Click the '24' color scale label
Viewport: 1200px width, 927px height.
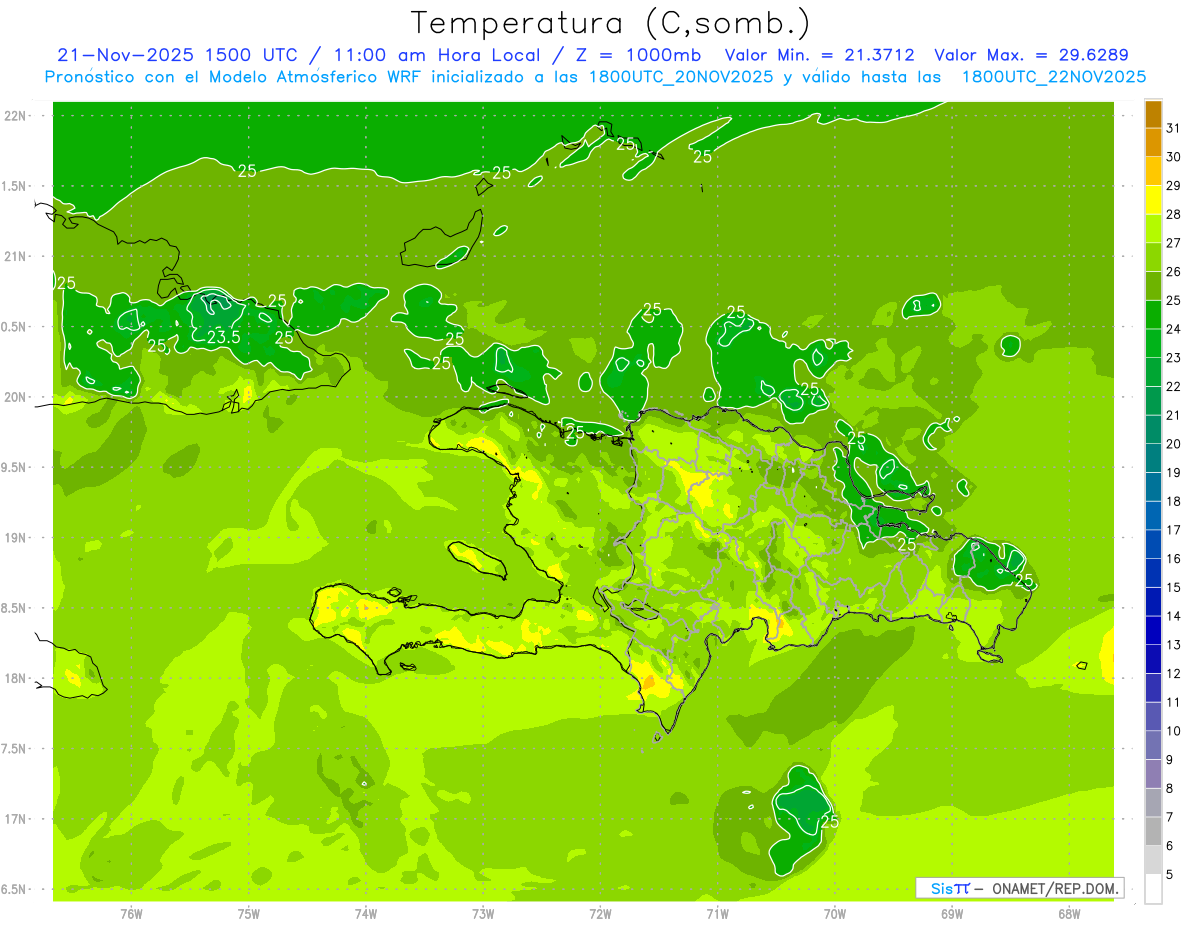coord(1173,329)
